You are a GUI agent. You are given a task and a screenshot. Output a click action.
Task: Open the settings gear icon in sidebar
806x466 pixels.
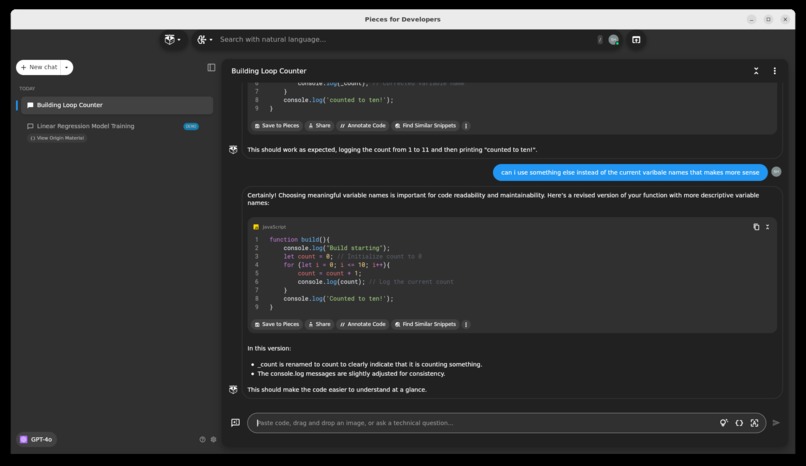[213, 439]
